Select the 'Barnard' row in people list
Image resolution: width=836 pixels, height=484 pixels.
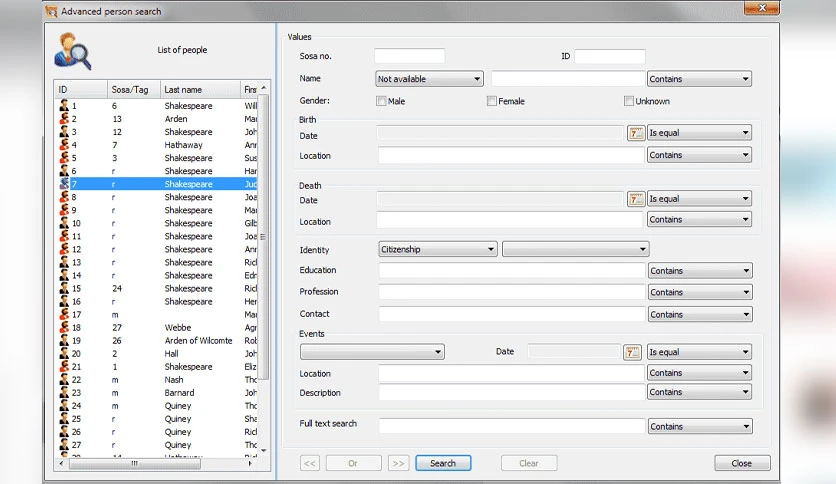157,393
